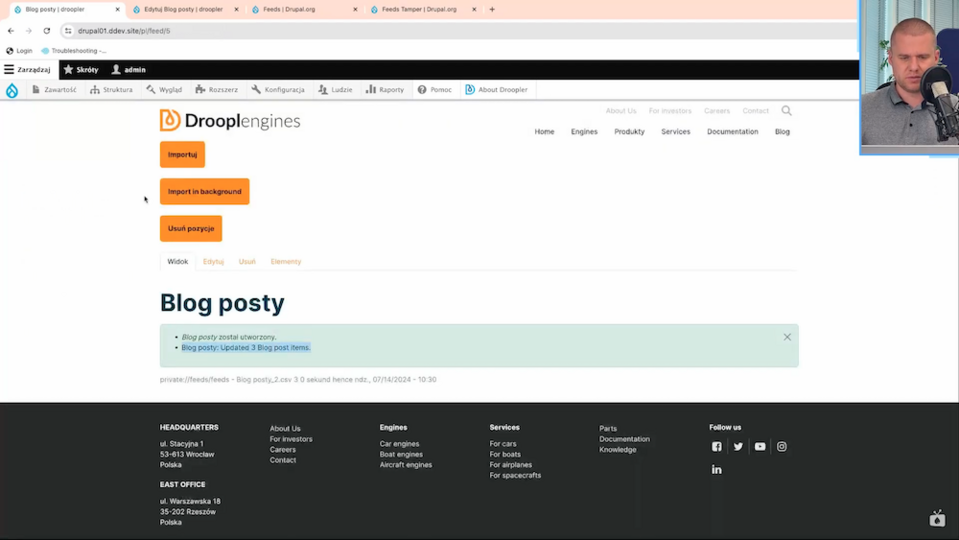
Task: Open the Skróty shortcuts menu
Action: point(81,70)
